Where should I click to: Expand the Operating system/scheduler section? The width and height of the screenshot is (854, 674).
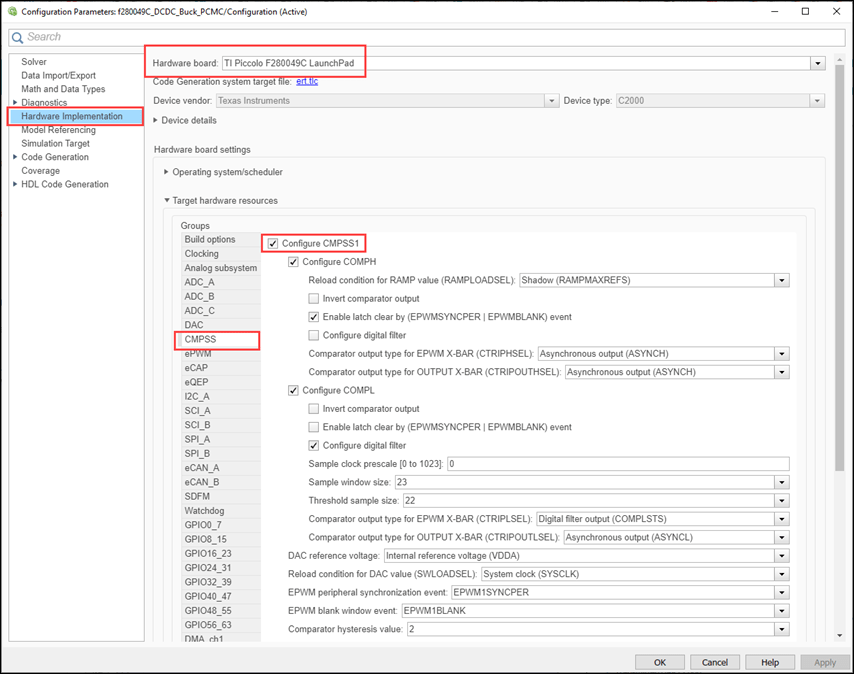(x=166, y=172)
